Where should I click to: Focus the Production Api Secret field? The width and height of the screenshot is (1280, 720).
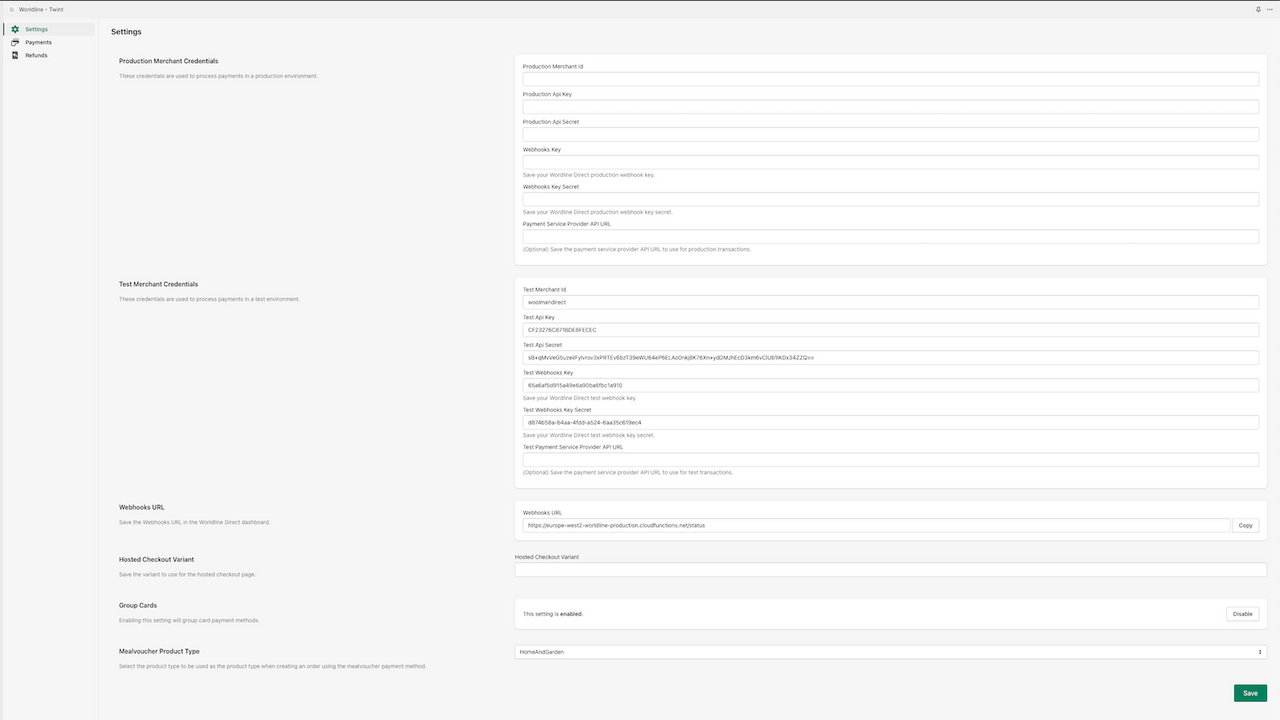pyautogui.click(x=891, y=134)
